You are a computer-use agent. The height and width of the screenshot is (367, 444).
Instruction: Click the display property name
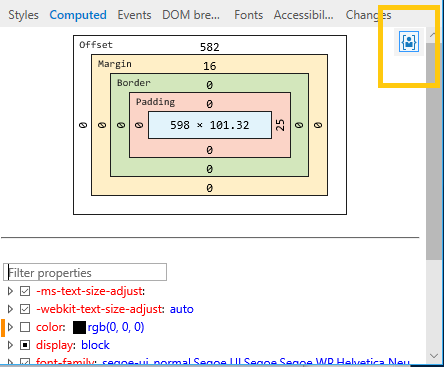click(54, 345)
